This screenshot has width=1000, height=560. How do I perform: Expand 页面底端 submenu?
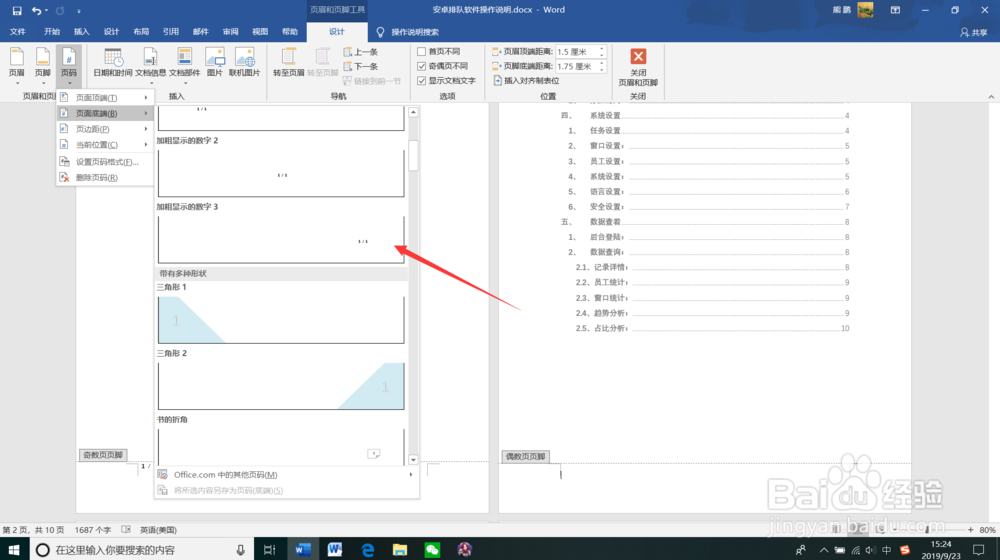tap(105, 114)
